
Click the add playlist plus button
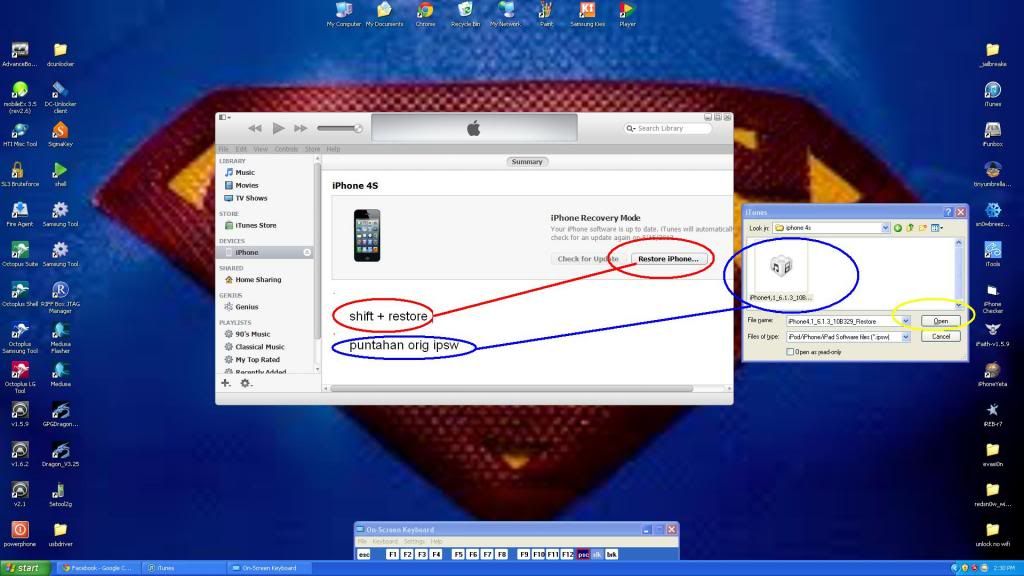(225, 383)
